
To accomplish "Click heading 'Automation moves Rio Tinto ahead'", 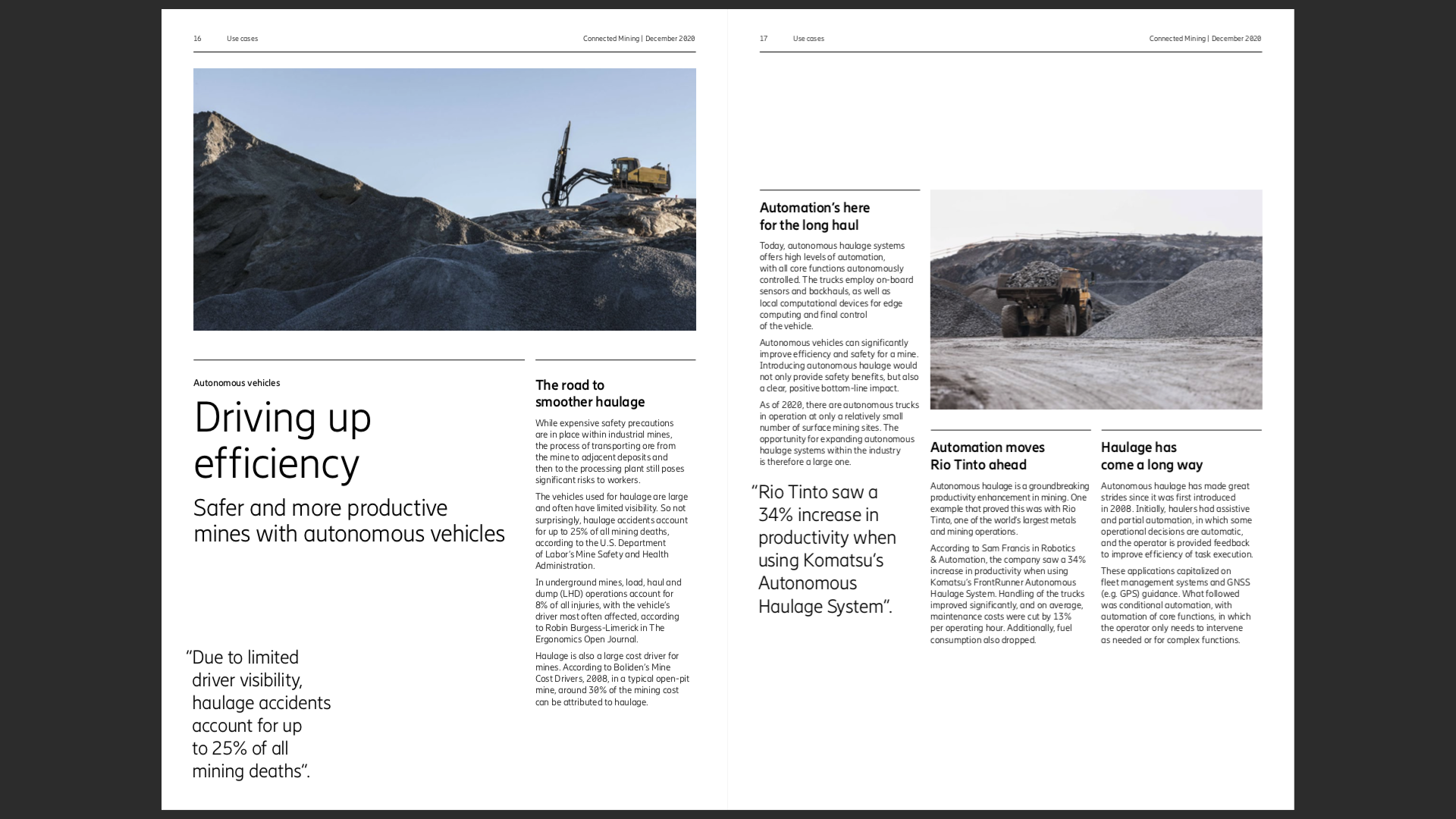I will click(987, 456).
